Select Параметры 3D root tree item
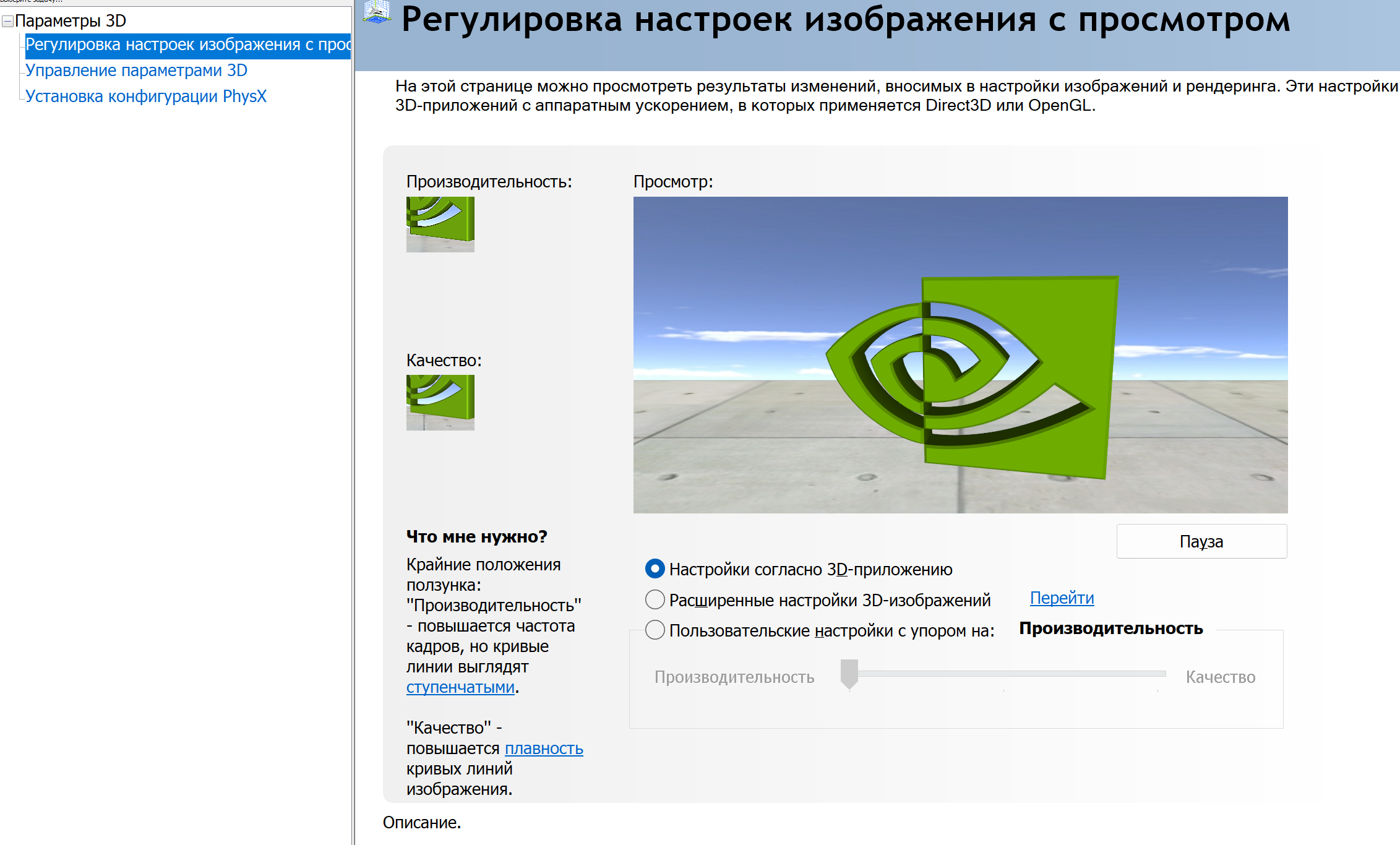Viewport: 1400px width, 845px height. [71, 21]
